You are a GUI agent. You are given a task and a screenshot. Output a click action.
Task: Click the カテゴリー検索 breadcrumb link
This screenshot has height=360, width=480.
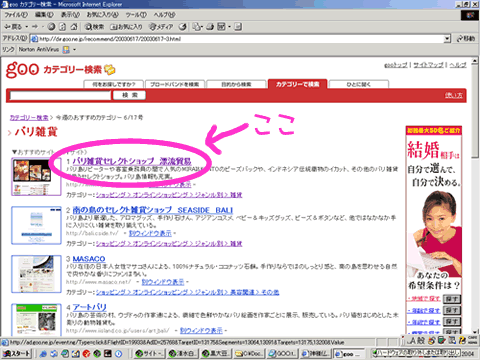[29, 117]
